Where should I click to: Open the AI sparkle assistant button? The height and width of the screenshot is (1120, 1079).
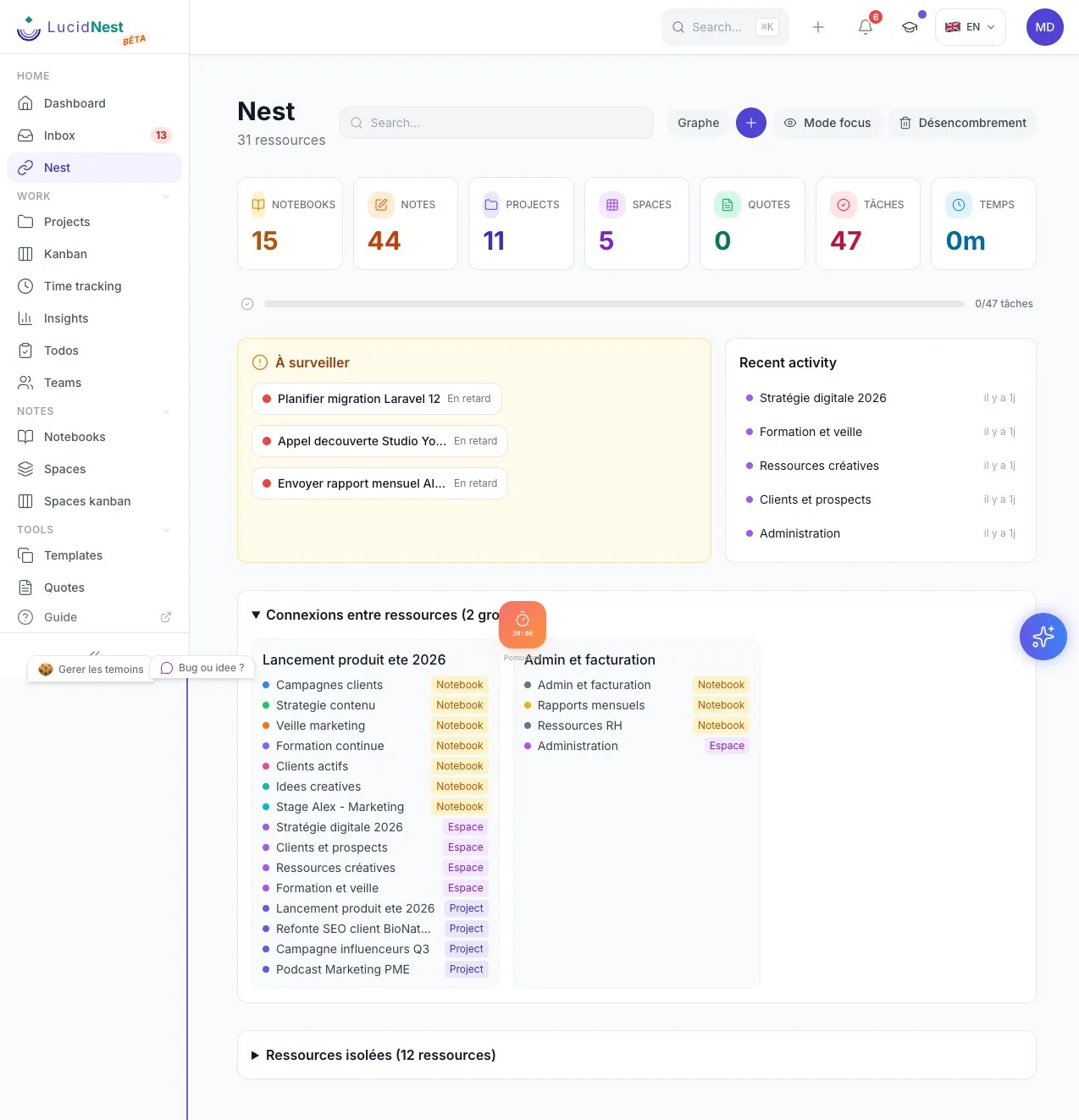tap(1043, 637)
